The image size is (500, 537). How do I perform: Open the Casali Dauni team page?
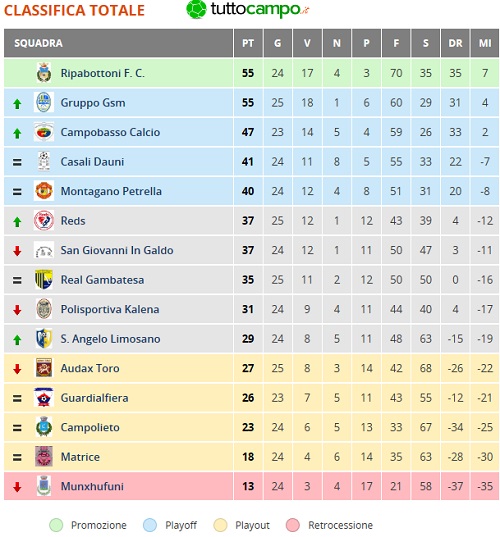[x=92, y=162]
